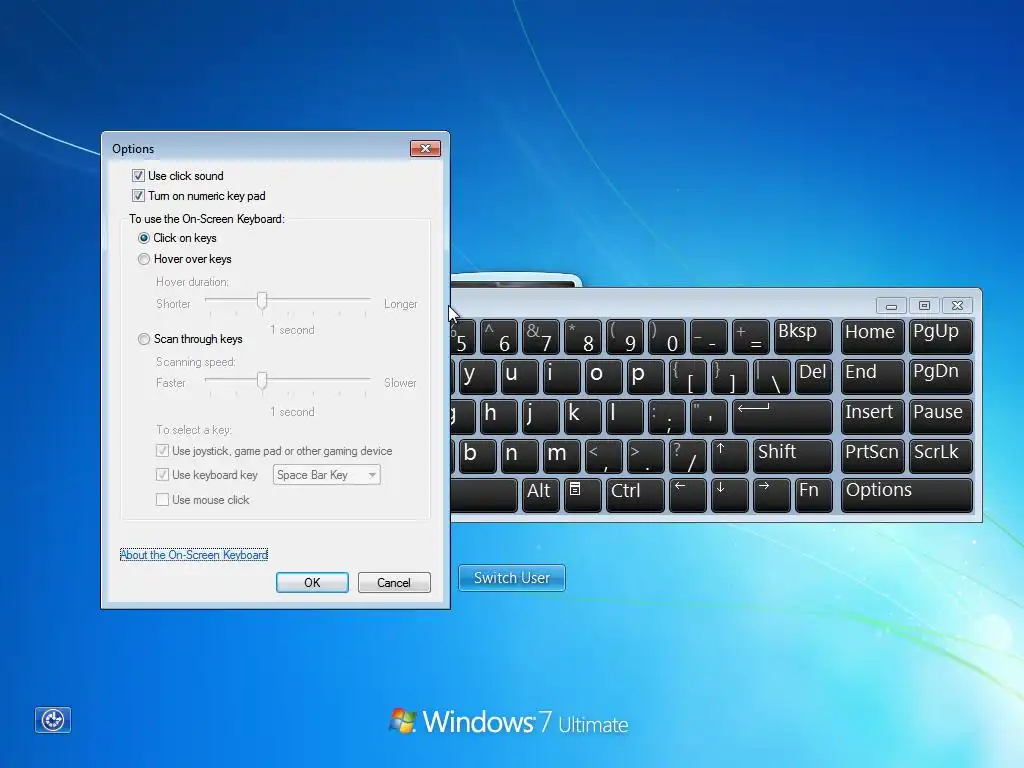Screen dimensions: 1024x768
Task: Cancel the Options dialog
Action: (x=394, y=583)
